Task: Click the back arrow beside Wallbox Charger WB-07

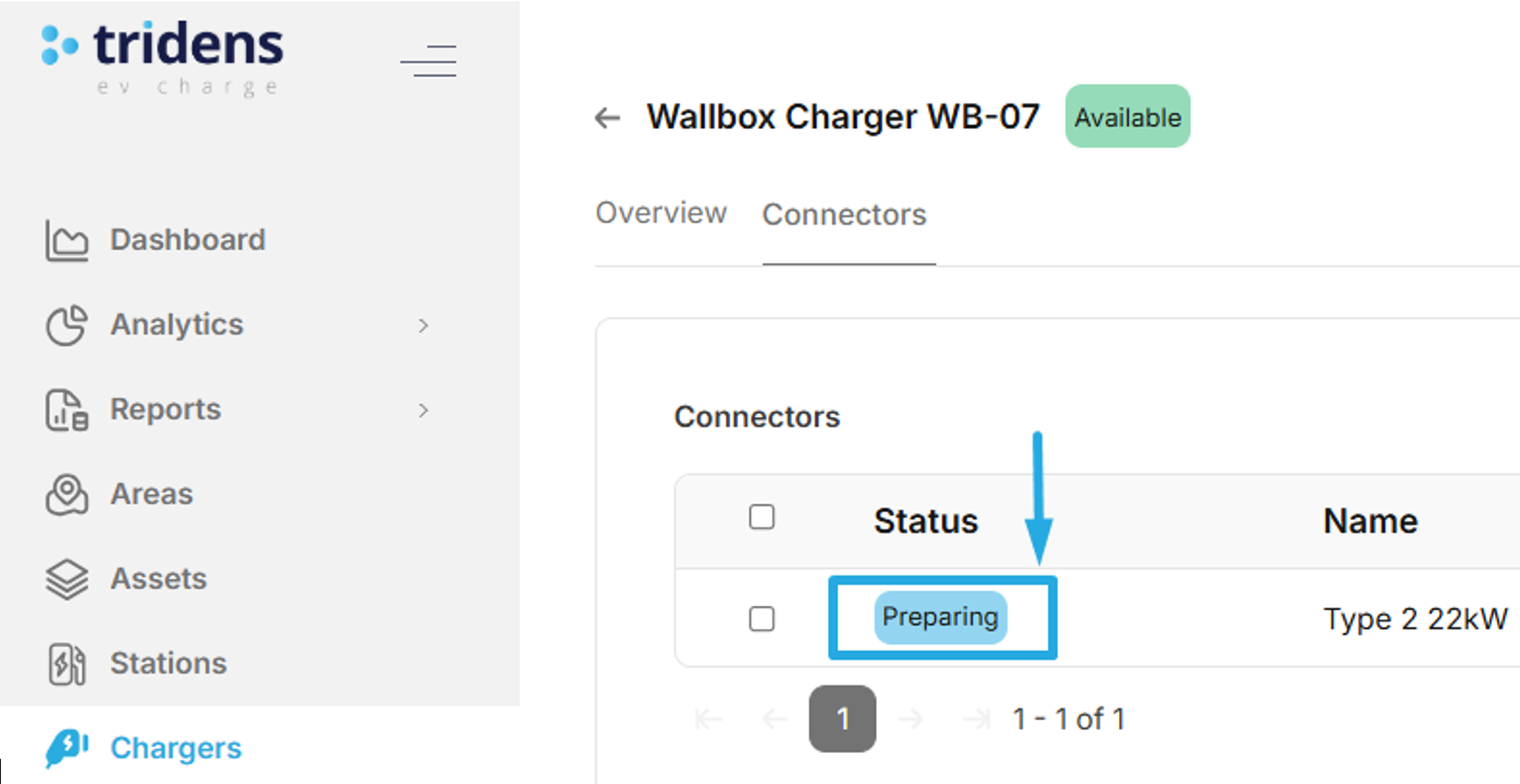Action: click(x=607, y=117)
